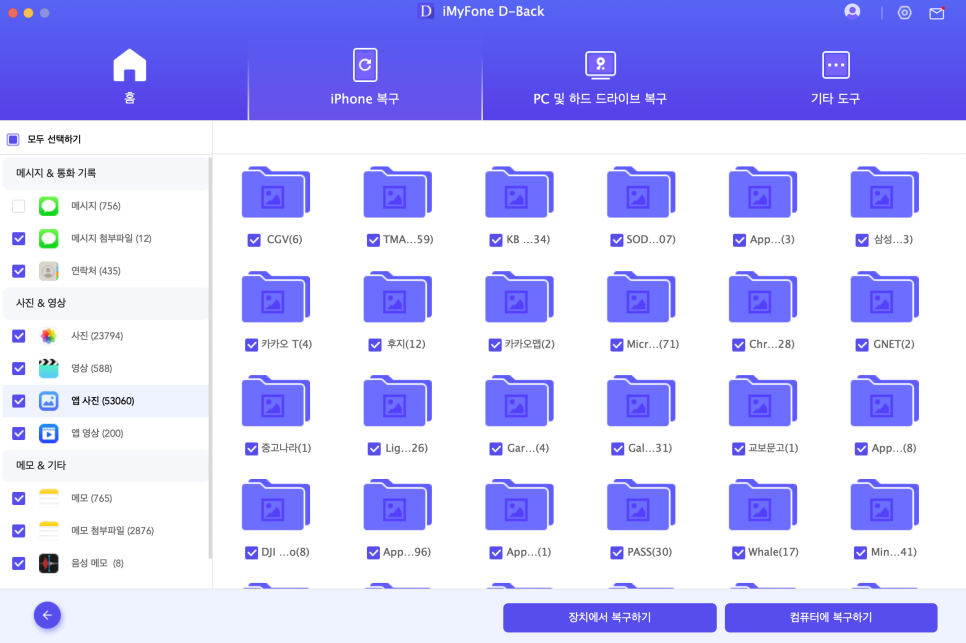Viewport: 966px width, 643px height.
Task: Toggle the 모두 선택하기 checkbox
Action: click(13, 139)
